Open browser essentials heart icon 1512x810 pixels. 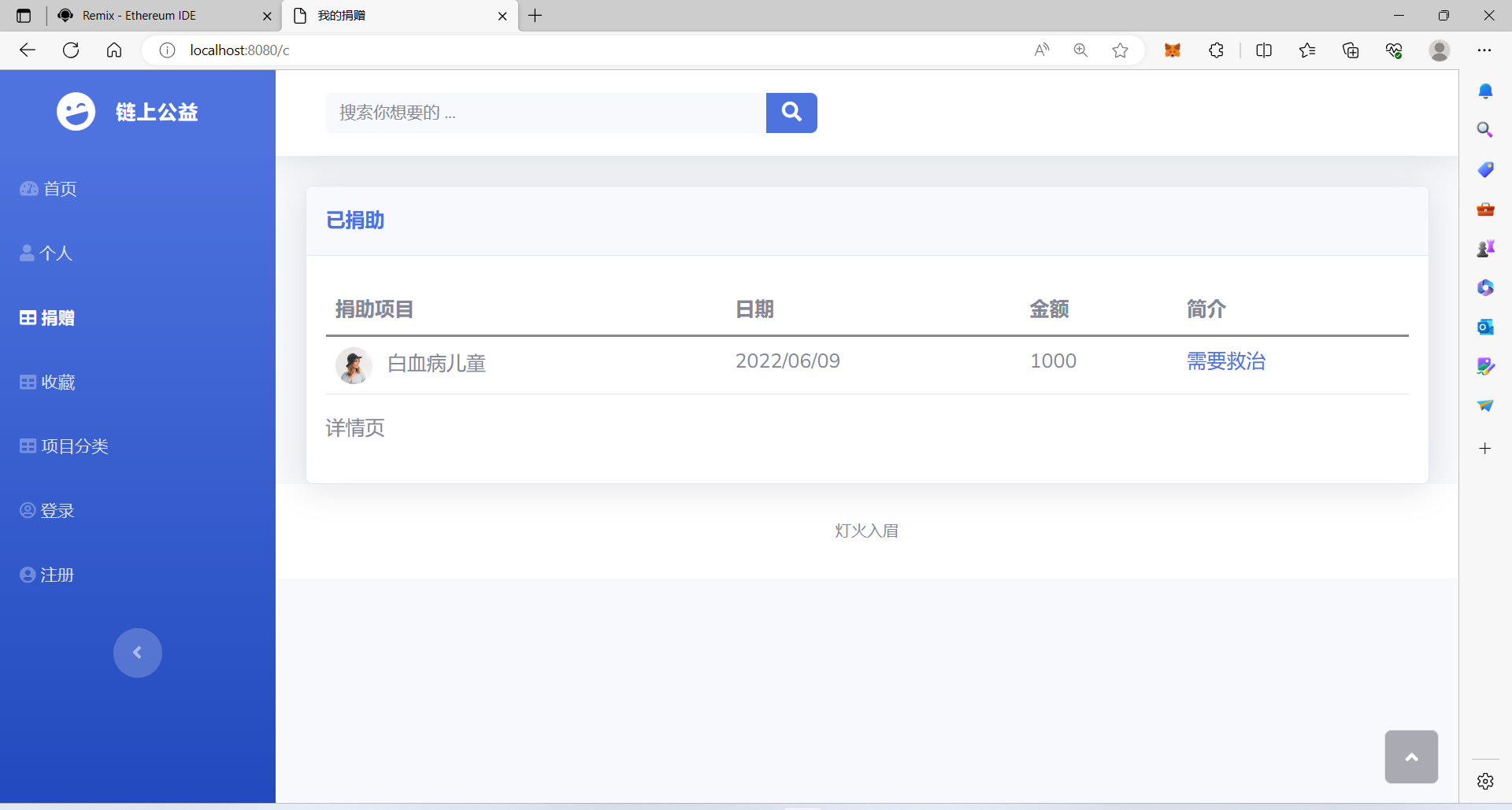(x=1394, y=50)
